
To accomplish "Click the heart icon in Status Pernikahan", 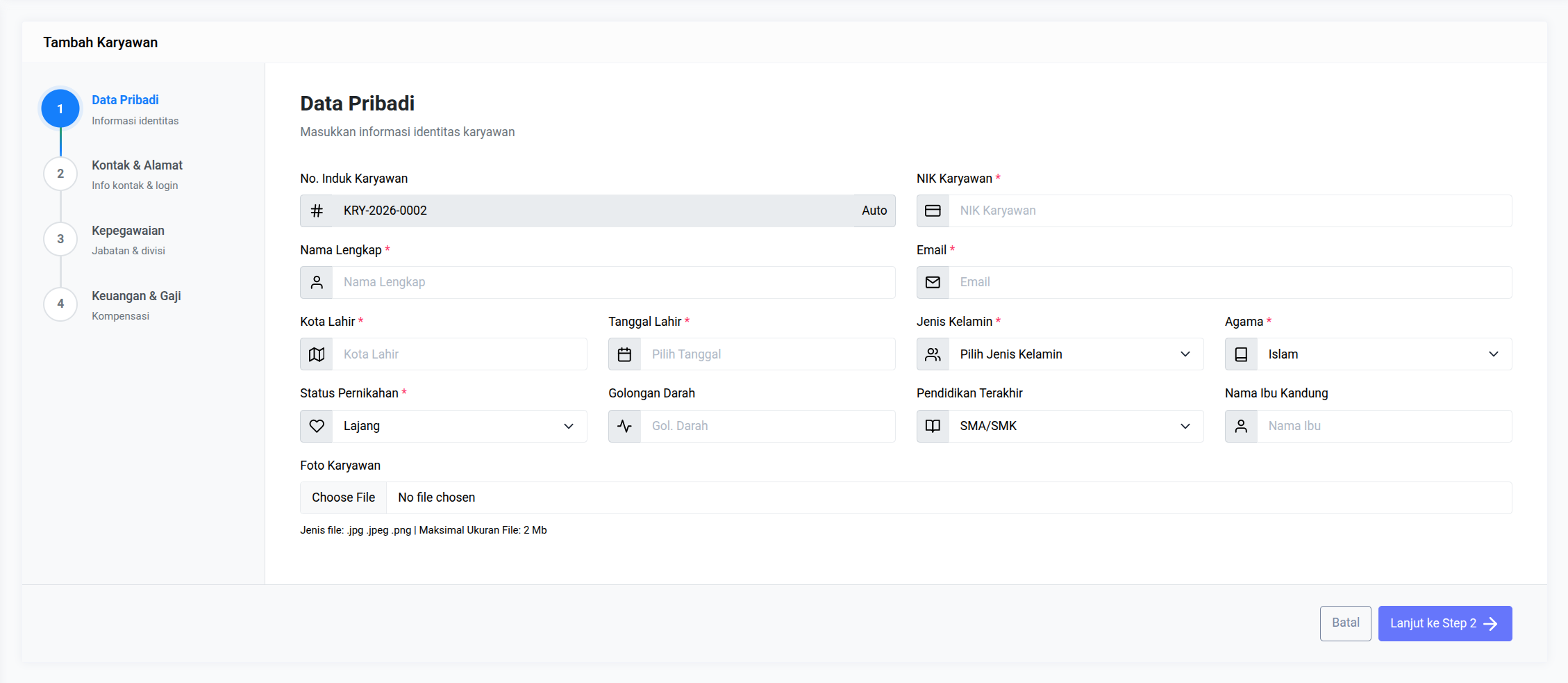I will coord(317,426).
